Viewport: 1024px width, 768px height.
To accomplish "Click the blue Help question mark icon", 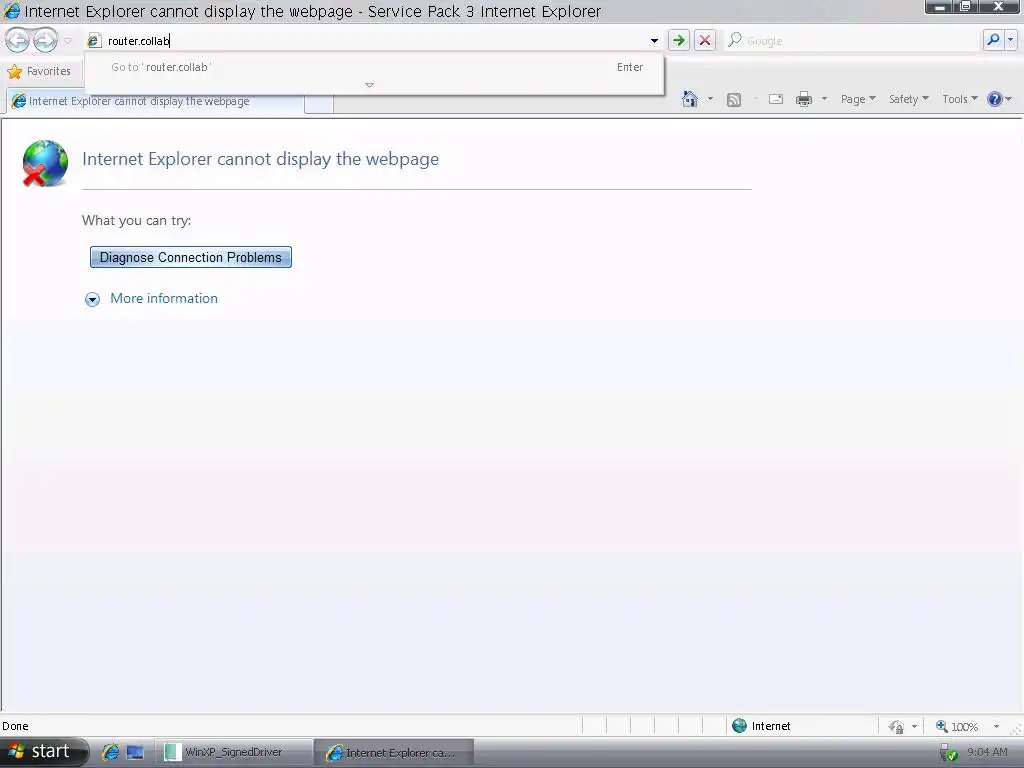I will click(x=995, y=99).
